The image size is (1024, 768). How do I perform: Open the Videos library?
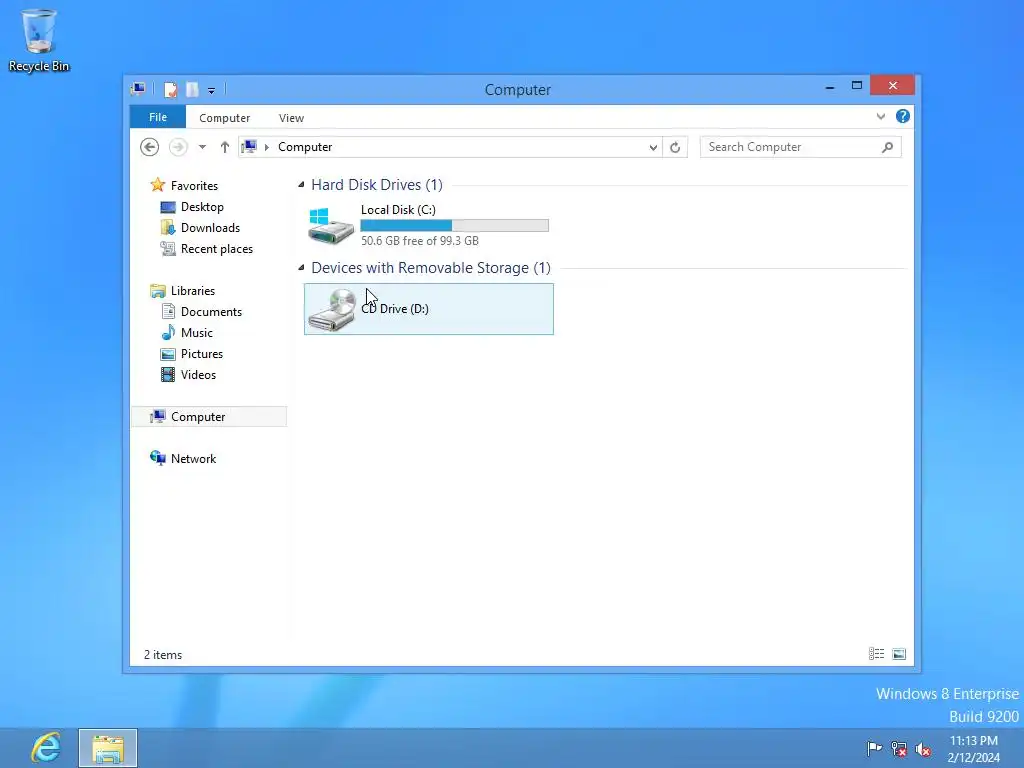click(x=198, y=374)
